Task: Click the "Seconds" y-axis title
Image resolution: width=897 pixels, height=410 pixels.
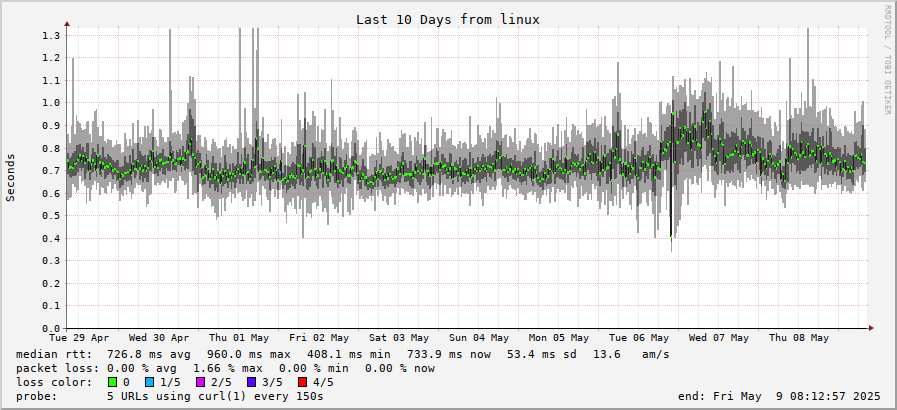Action: coord(11,177)
